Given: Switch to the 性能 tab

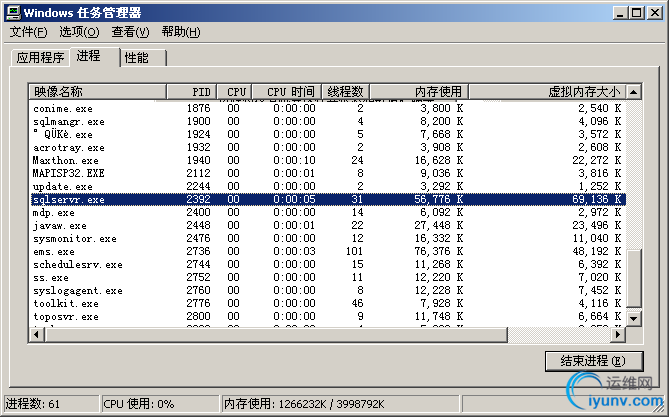Looking at the screenshot, I should click(143, 58).
